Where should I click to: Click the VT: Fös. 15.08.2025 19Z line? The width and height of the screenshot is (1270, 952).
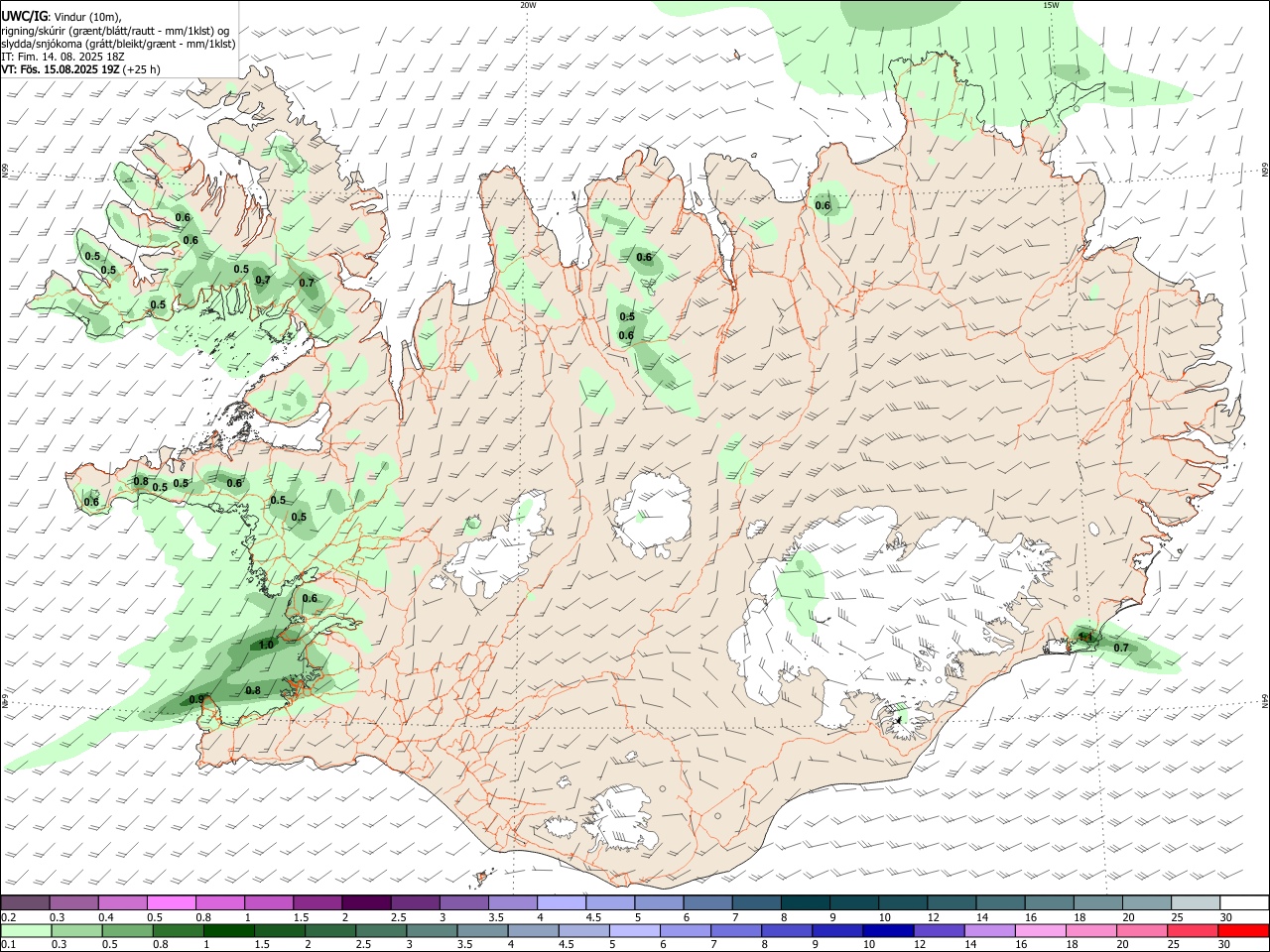(80, 69)
